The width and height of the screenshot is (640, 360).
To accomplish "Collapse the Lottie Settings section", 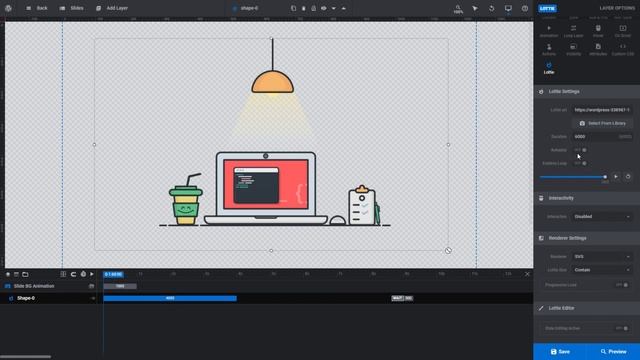I will point(587,91).
